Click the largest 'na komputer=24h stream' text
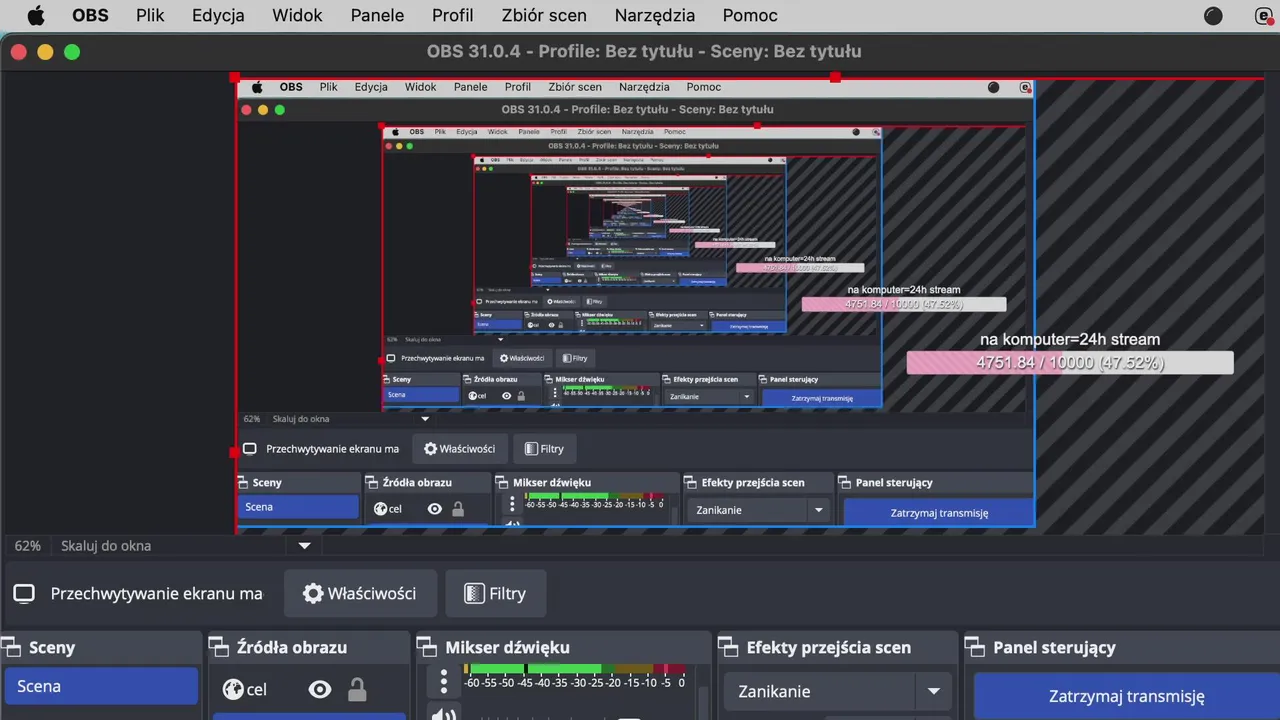Viewport: 1280px width, 720px height. 1070,339
